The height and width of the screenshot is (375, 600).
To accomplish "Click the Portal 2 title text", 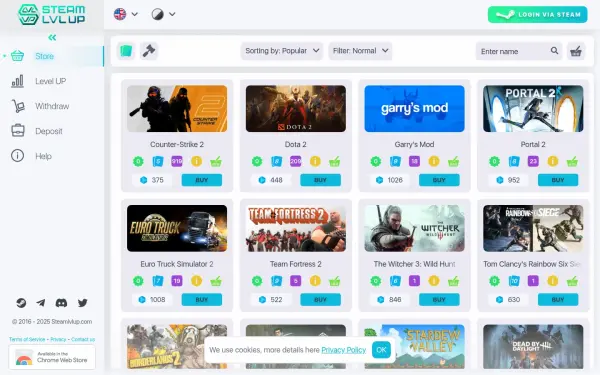I will coord(533,144).
